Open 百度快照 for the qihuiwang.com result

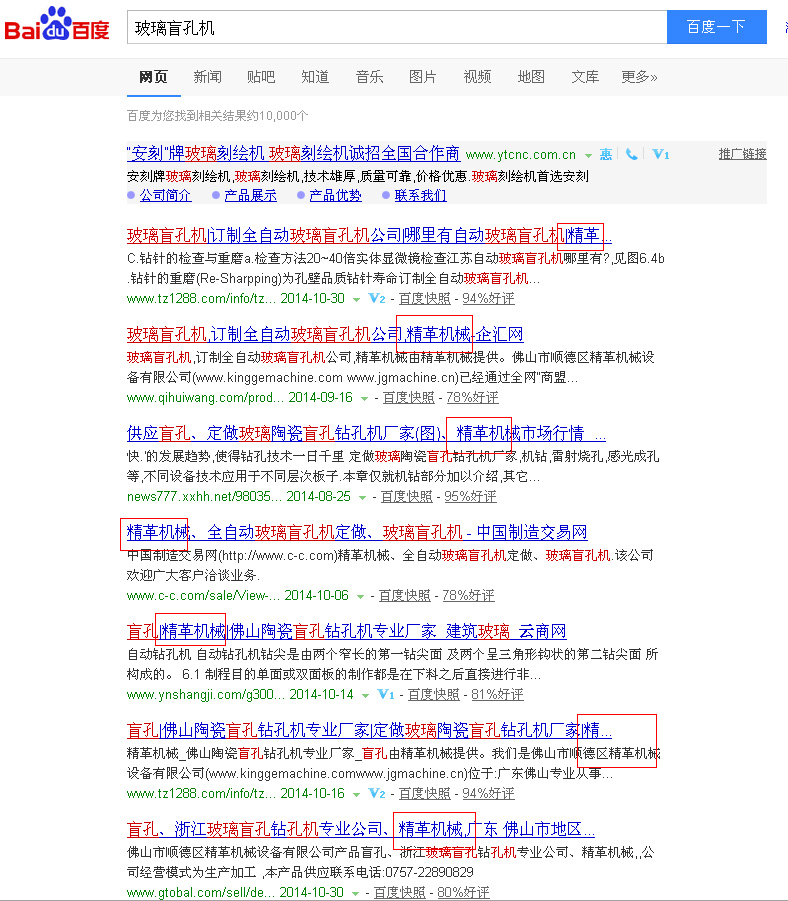point(409,397)
